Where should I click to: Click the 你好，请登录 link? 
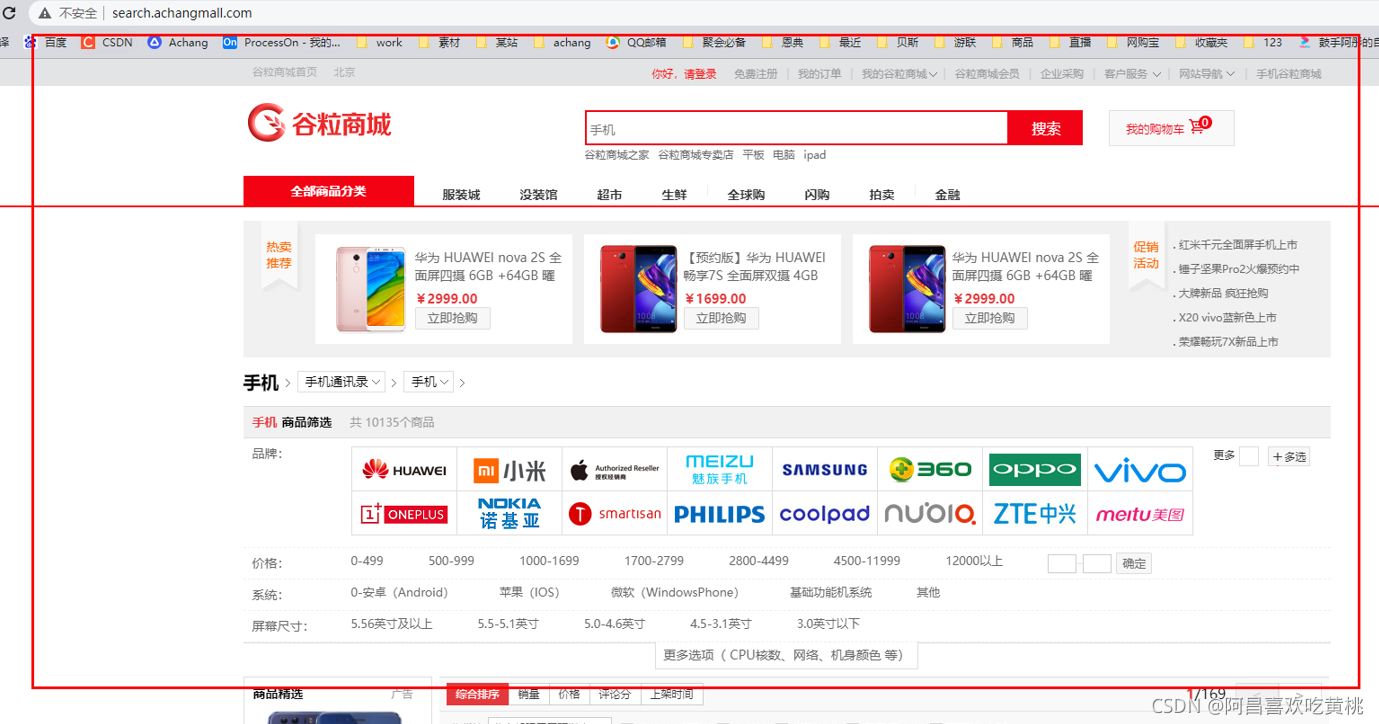pyautogui.click(x=684, y=74)
